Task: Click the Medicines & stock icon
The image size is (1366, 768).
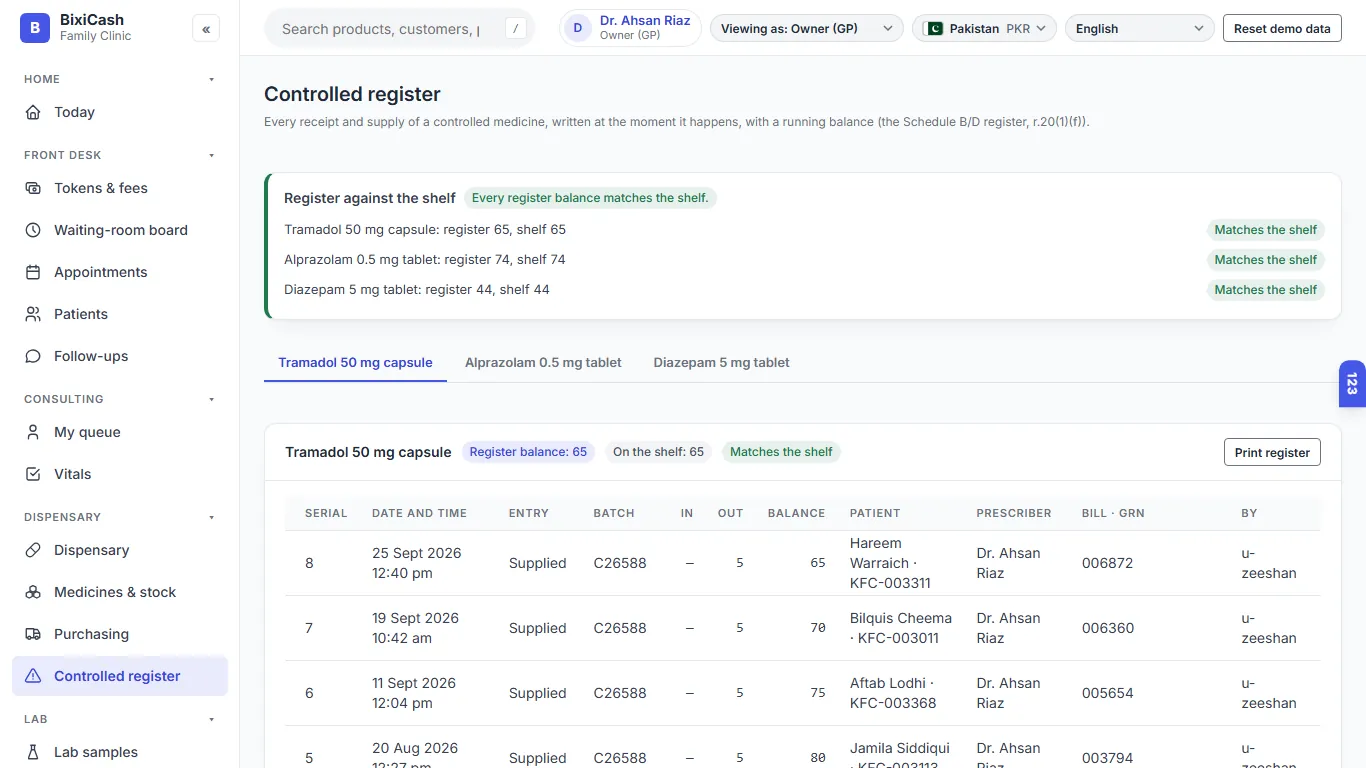Action: click(33, 592)
